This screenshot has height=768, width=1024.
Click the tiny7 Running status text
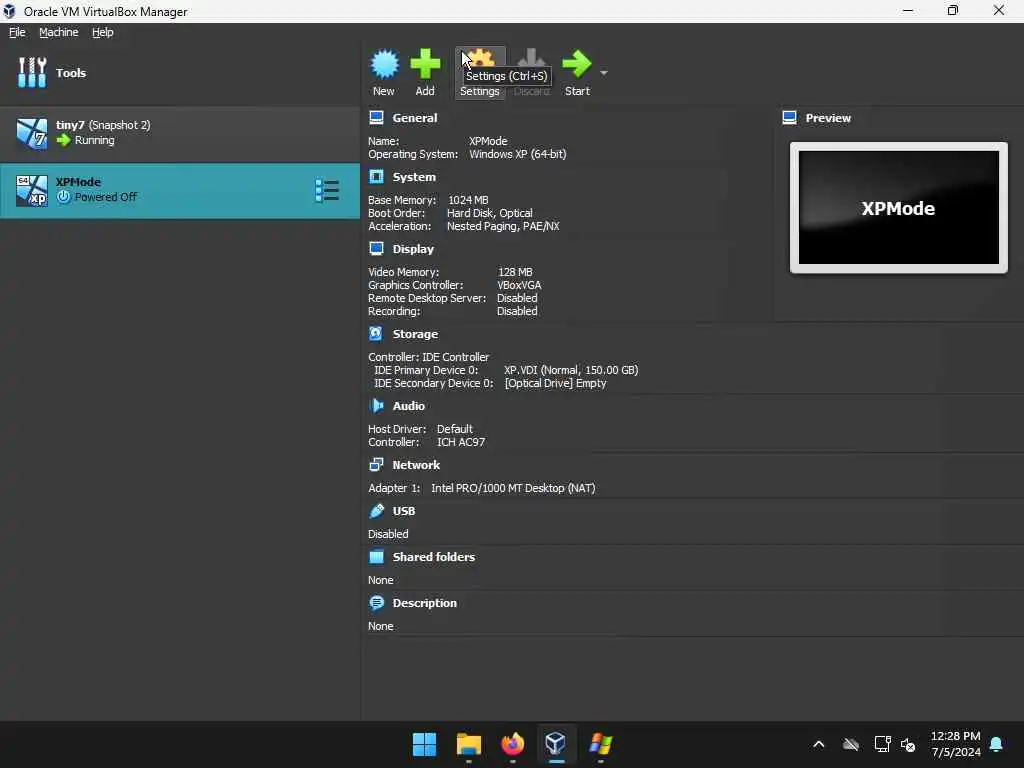(x=94, y=140)
